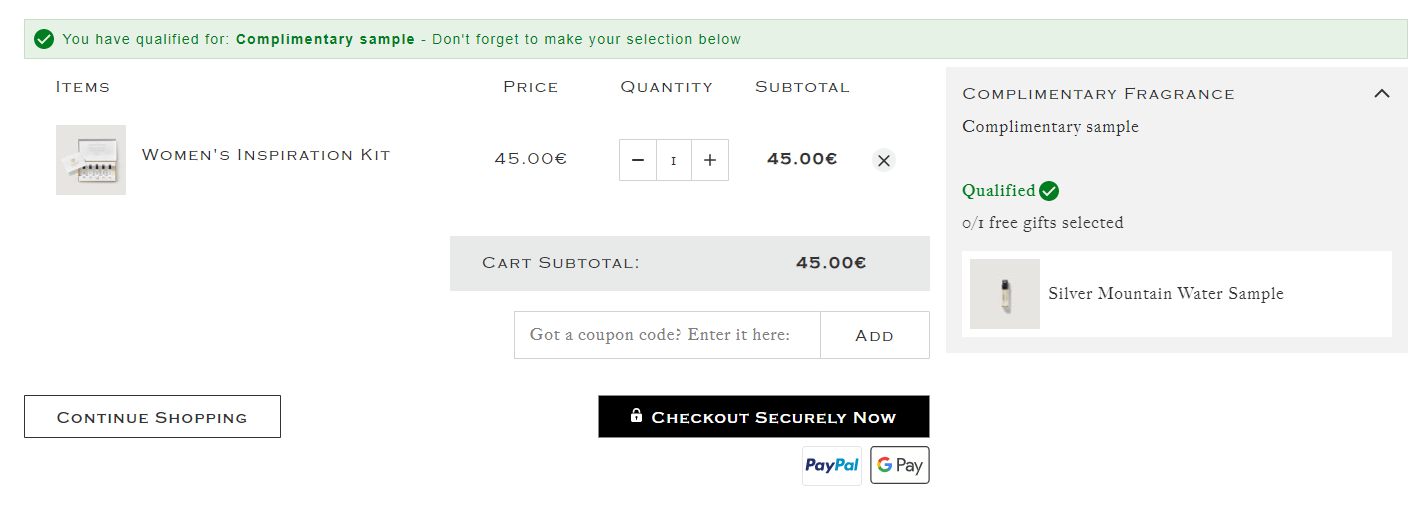This screenshot has height=512, width=1426.
Task: Click the green success checkmark in banner
Action: [x=44, y=39]
